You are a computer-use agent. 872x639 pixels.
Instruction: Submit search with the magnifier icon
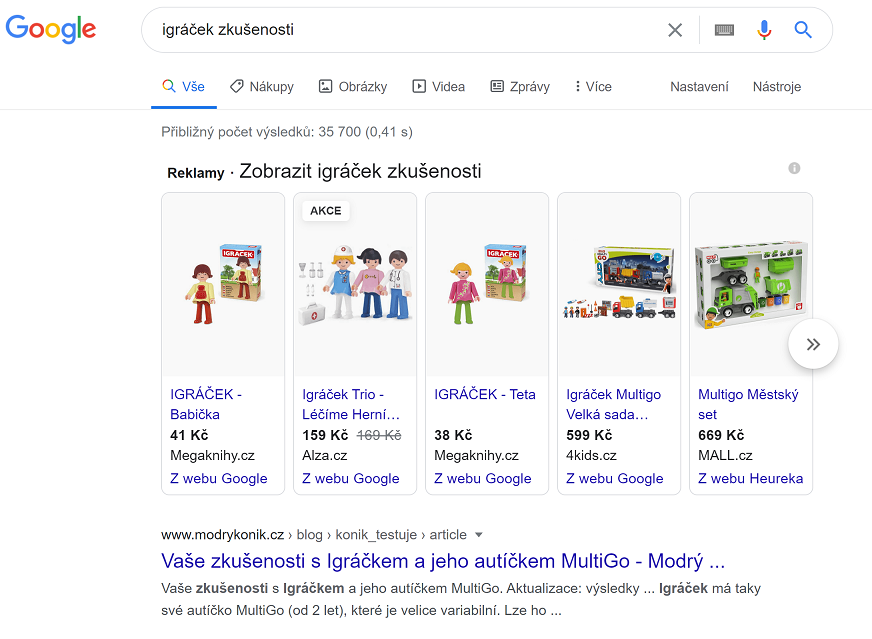pyautogui.click(x=803, y=29)
